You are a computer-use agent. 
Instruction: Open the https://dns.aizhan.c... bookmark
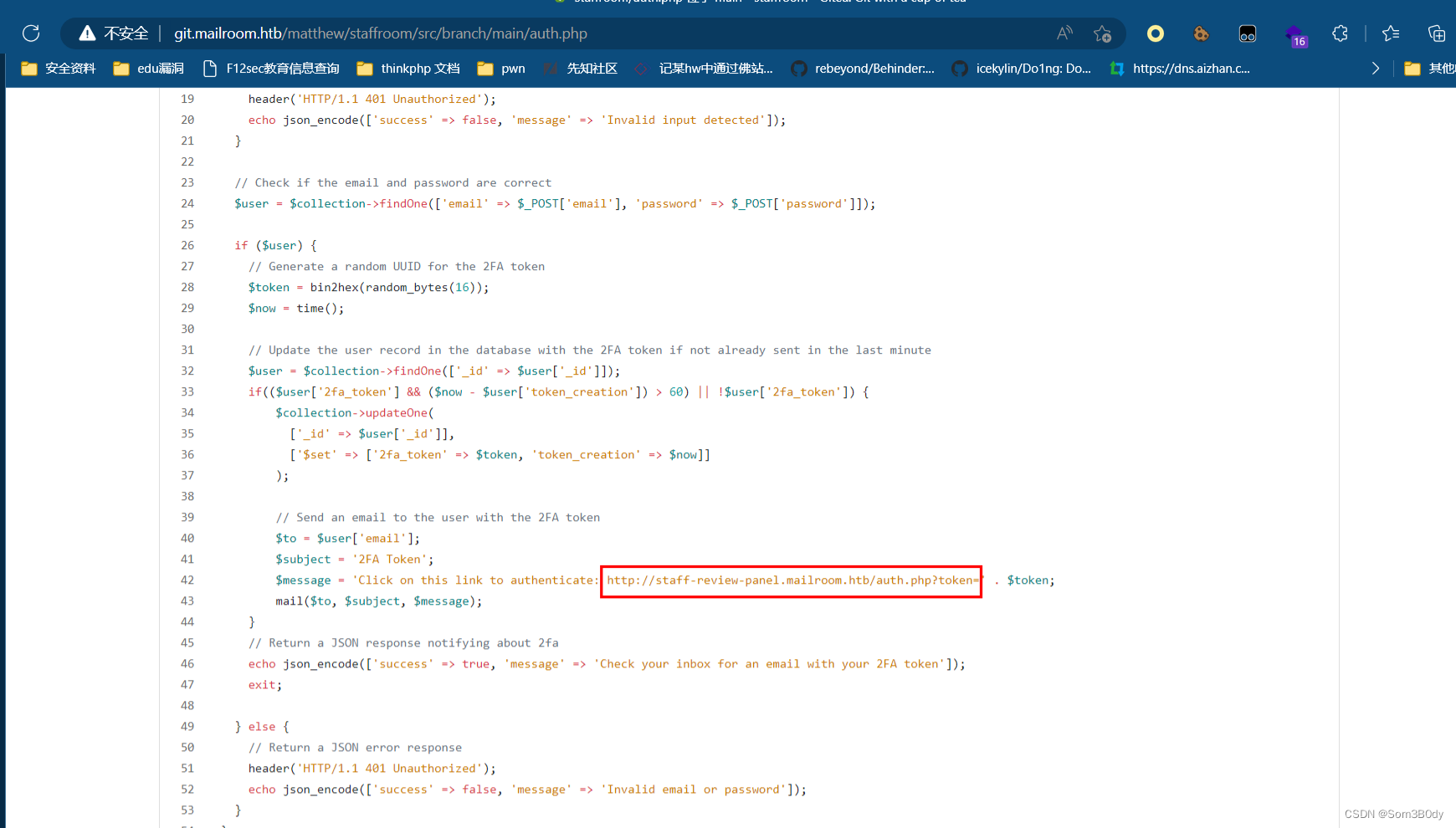tap(1180, 69)
